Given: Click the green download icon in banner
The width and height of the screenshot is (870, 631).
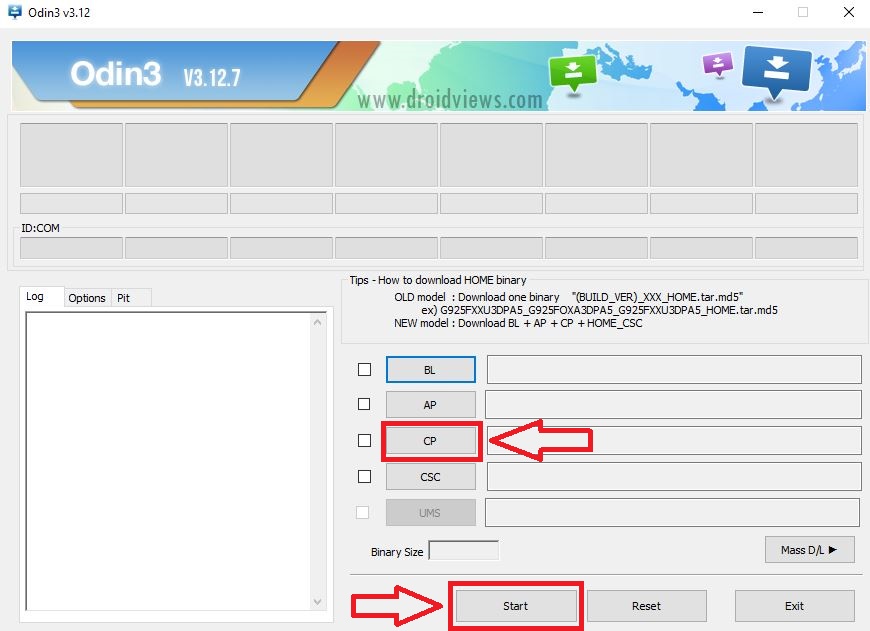Looking at the screenshot, I should (x=573, y=74).
